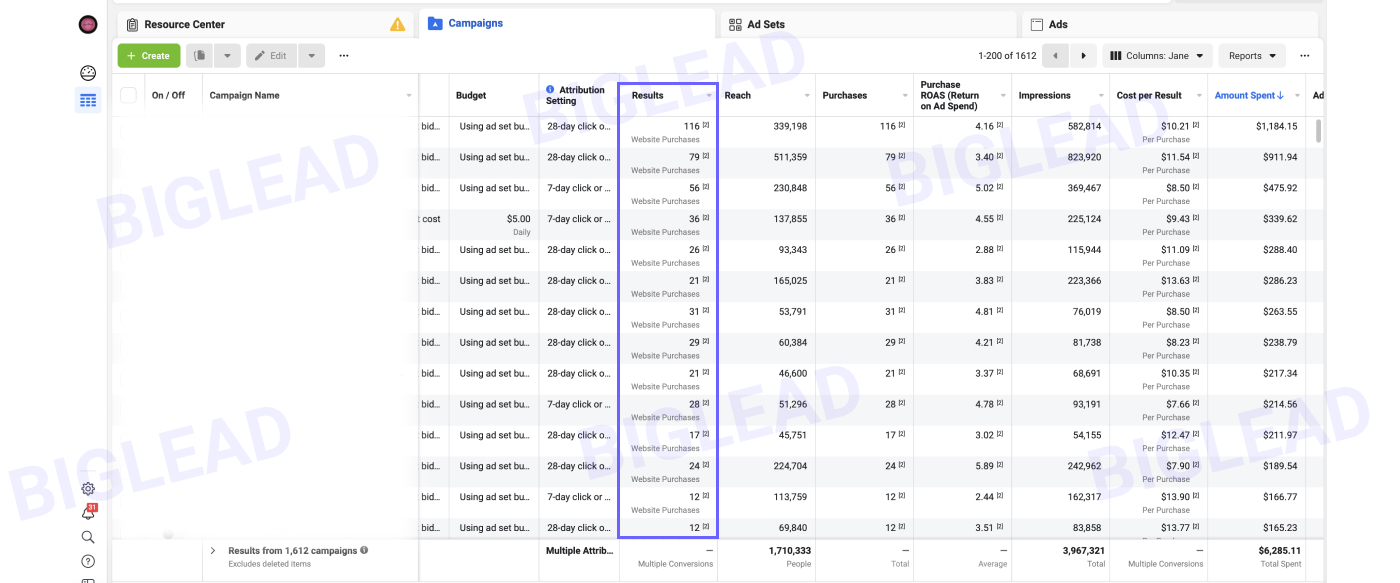Viewport: 1400px width, 583px height.
Task: Open the help question mark icon
Action: [x=88, y=561]
